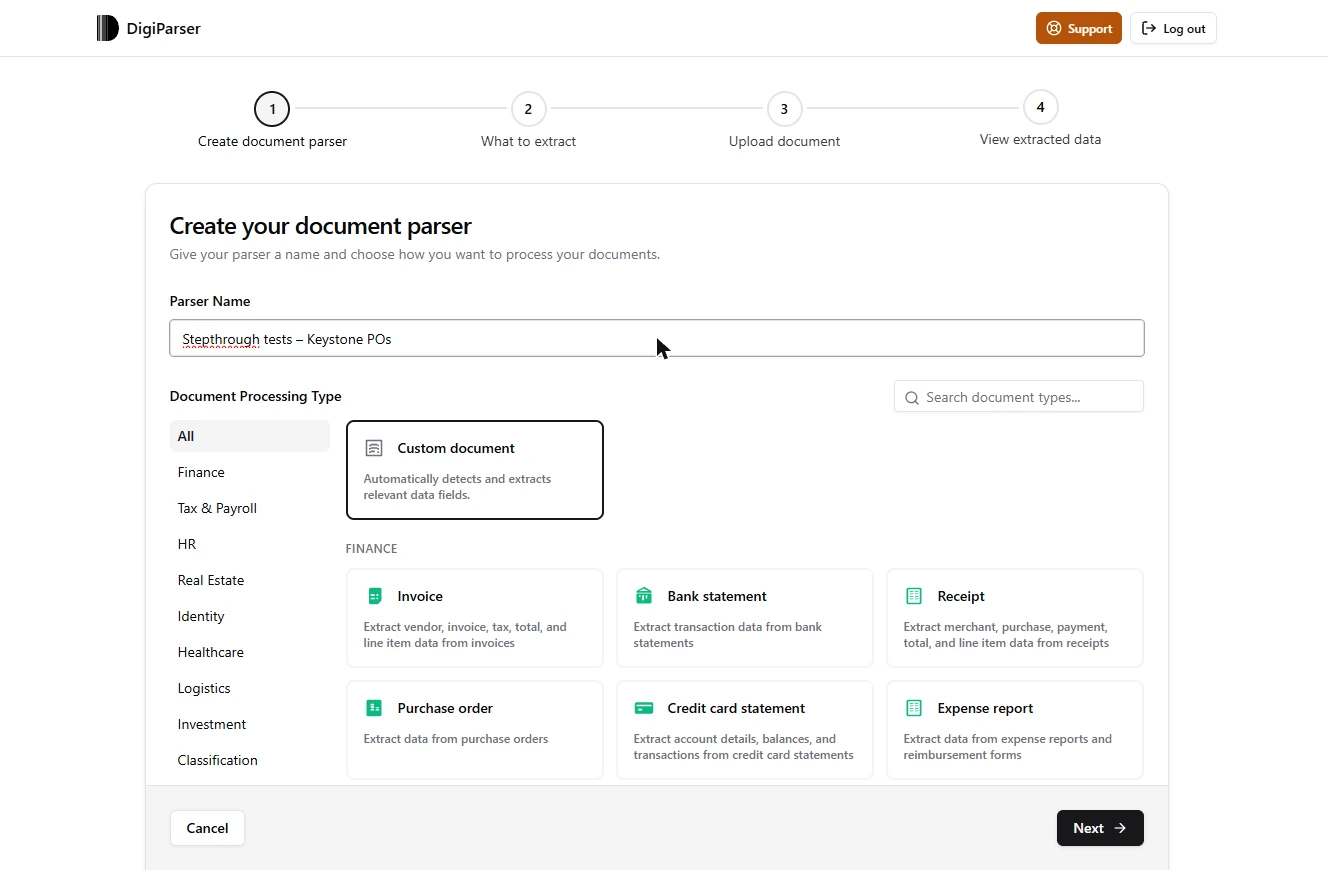Click the Expense report card icon
The image size is (1328, 870).
tap(914, 708)
